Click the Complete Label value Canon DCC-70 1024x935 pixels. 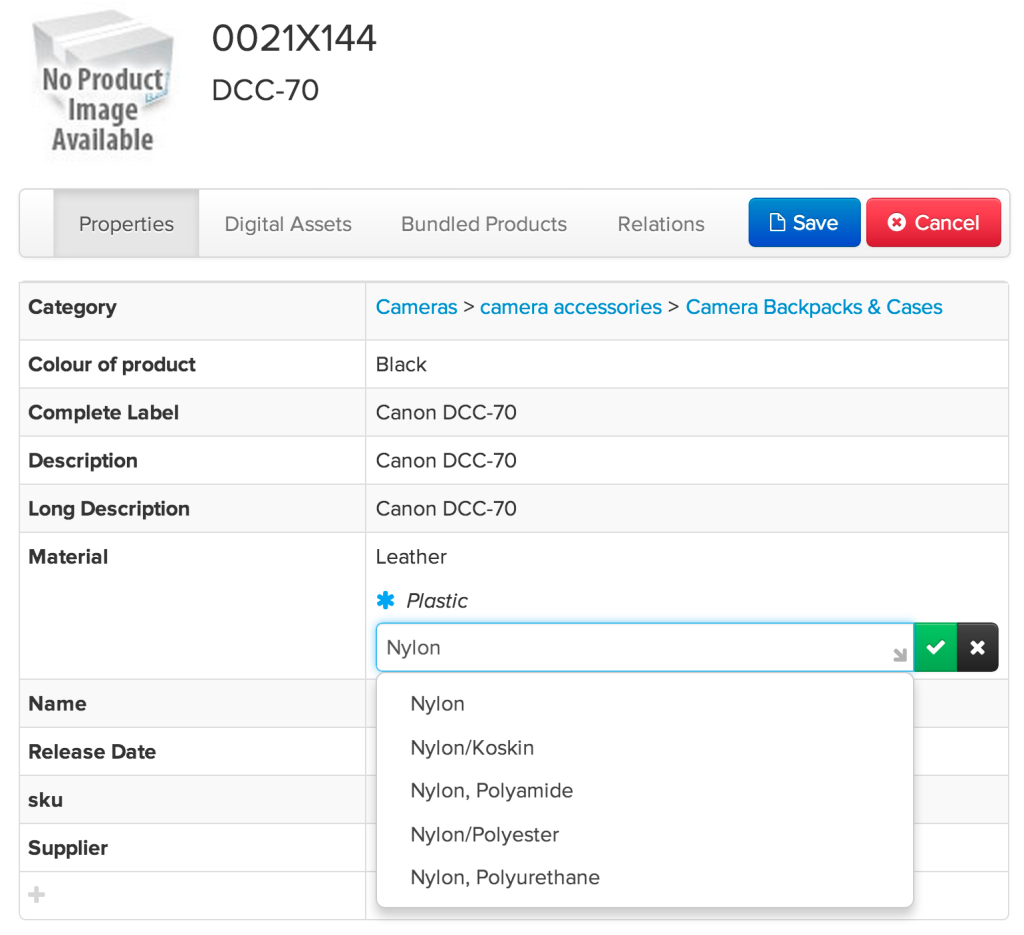(x=446, y=413)
